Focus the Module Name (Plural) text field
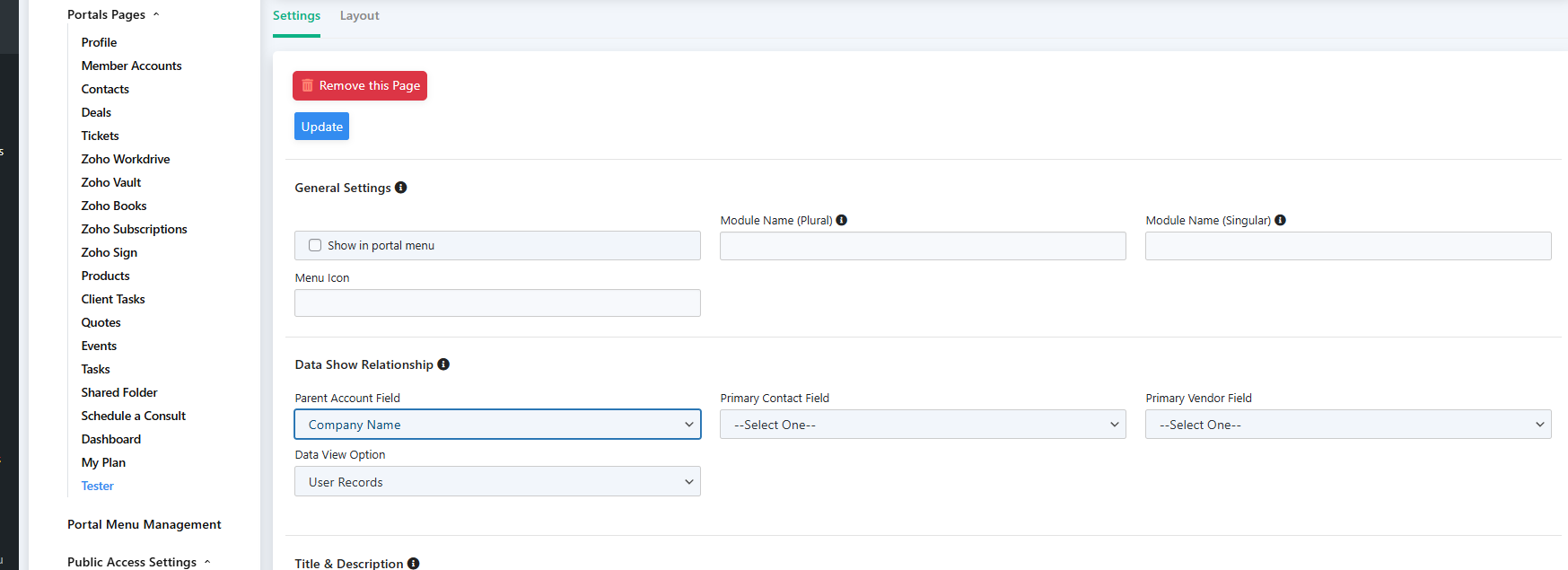1568x570 pixels. [x=923, y=246]
